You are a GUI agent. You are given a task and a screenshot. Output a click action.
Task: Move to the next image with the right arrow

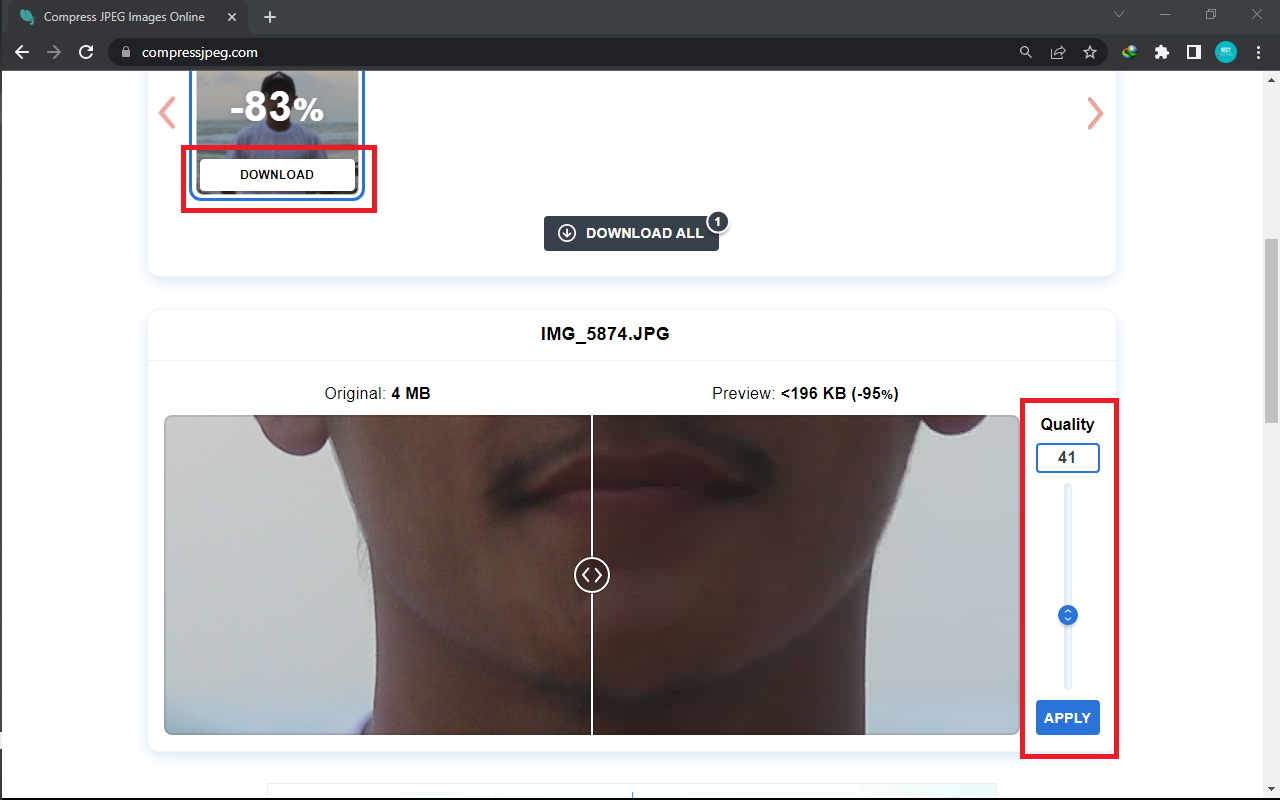(x=1095, y=113)
